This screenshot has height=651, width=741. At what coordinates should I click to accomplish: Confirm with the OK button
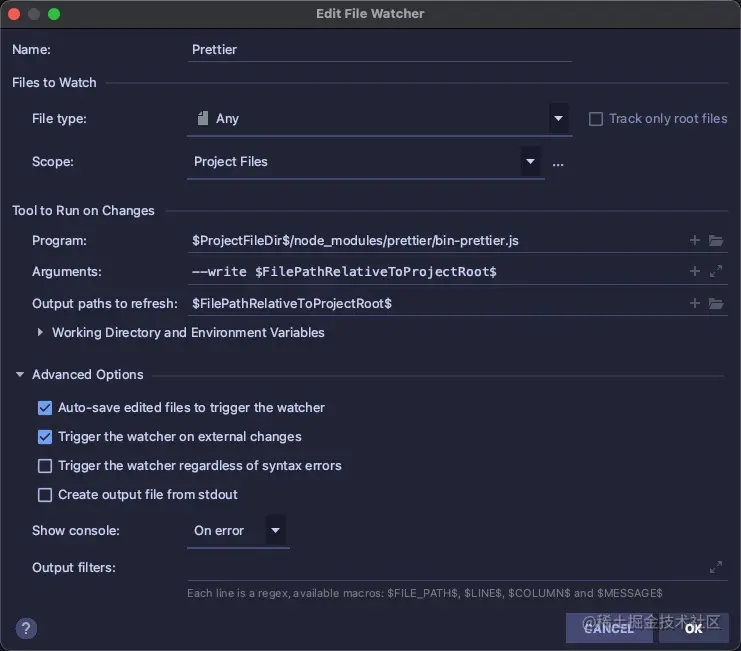click(x=693, y=628)
